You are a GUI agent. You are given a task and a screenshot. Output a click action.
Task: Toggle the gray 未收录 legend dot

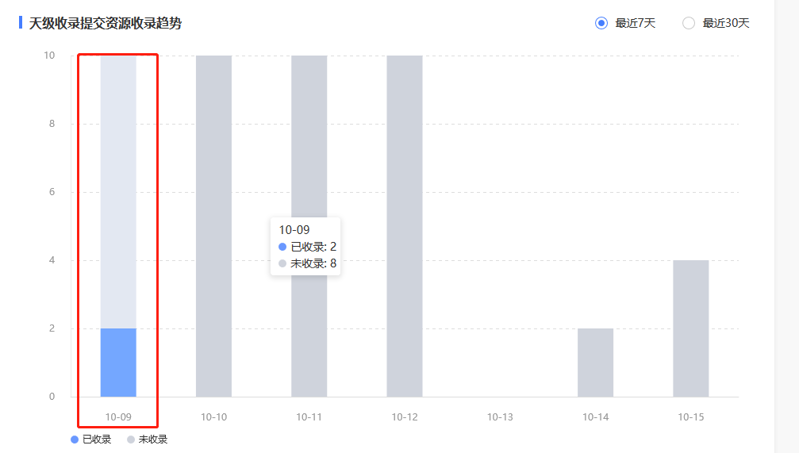point(130,439)
